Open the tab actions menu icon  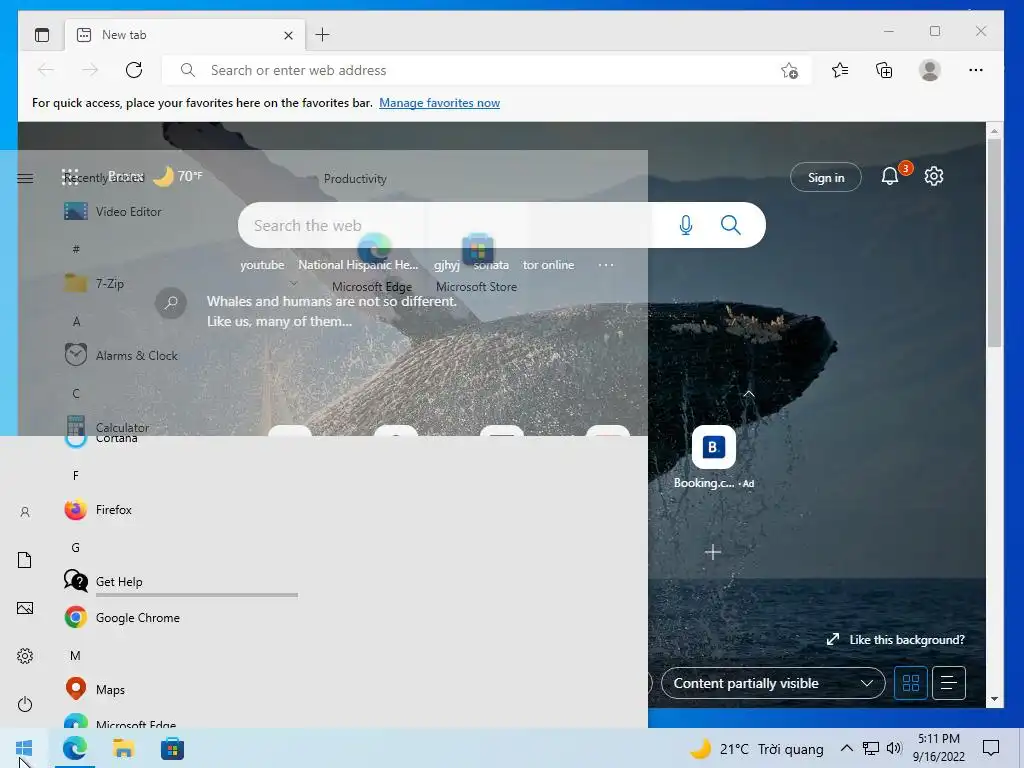pos(42,35)
